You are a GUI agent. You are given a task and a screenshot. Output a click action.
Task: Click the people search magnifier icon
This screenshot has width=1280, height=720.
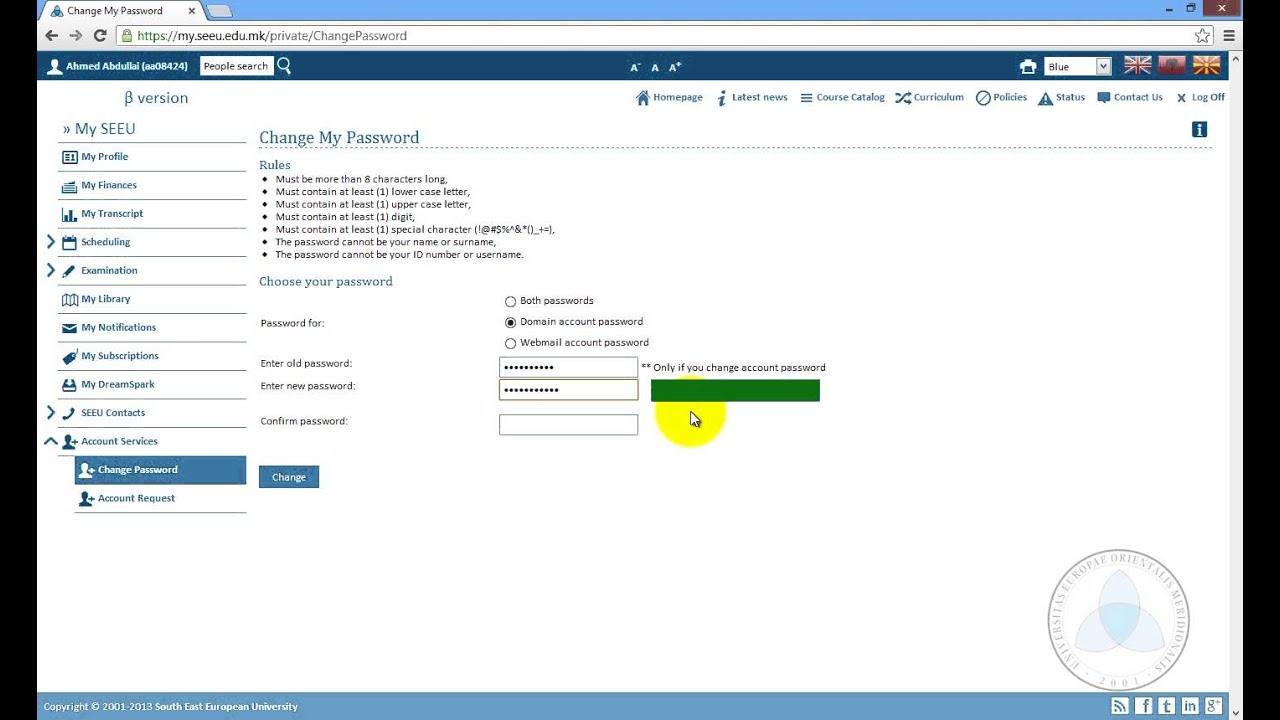(x=284, y=66)
